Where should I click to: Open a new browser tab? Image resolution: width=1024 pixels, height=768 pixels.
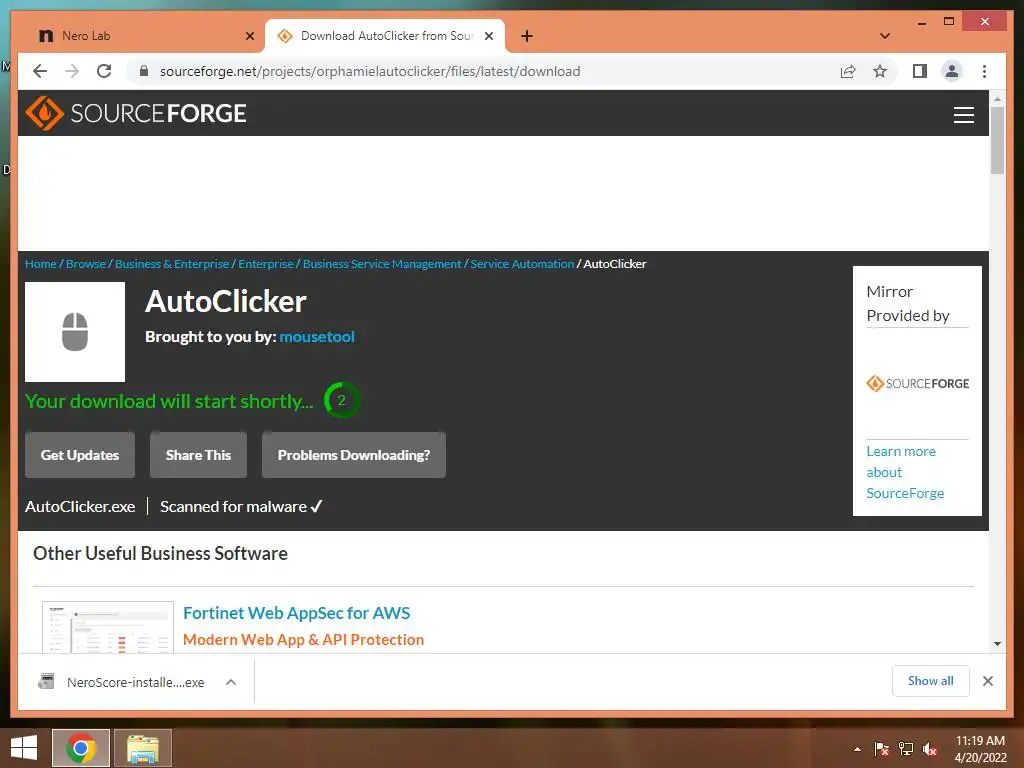527,36
